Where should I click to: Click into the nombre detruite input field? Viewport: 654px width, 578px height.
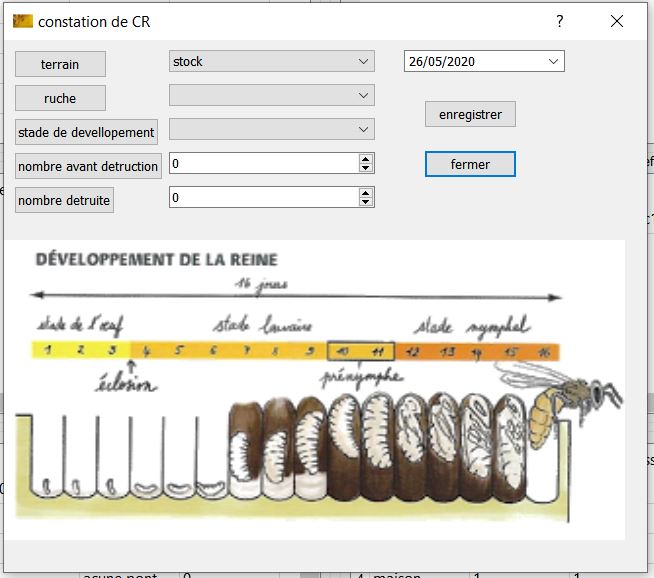click(x=262, y=197)
